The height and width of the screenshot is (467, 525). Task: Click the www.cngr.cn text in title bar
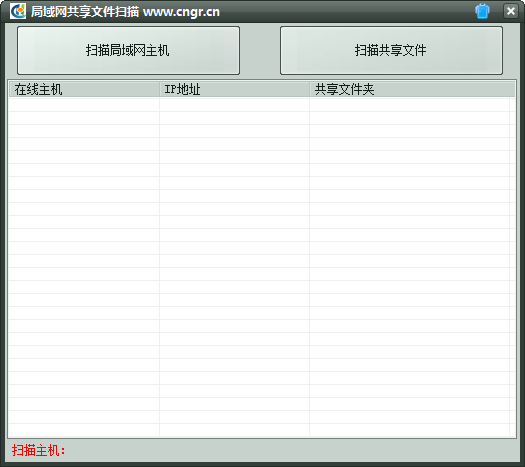(181, 12)
